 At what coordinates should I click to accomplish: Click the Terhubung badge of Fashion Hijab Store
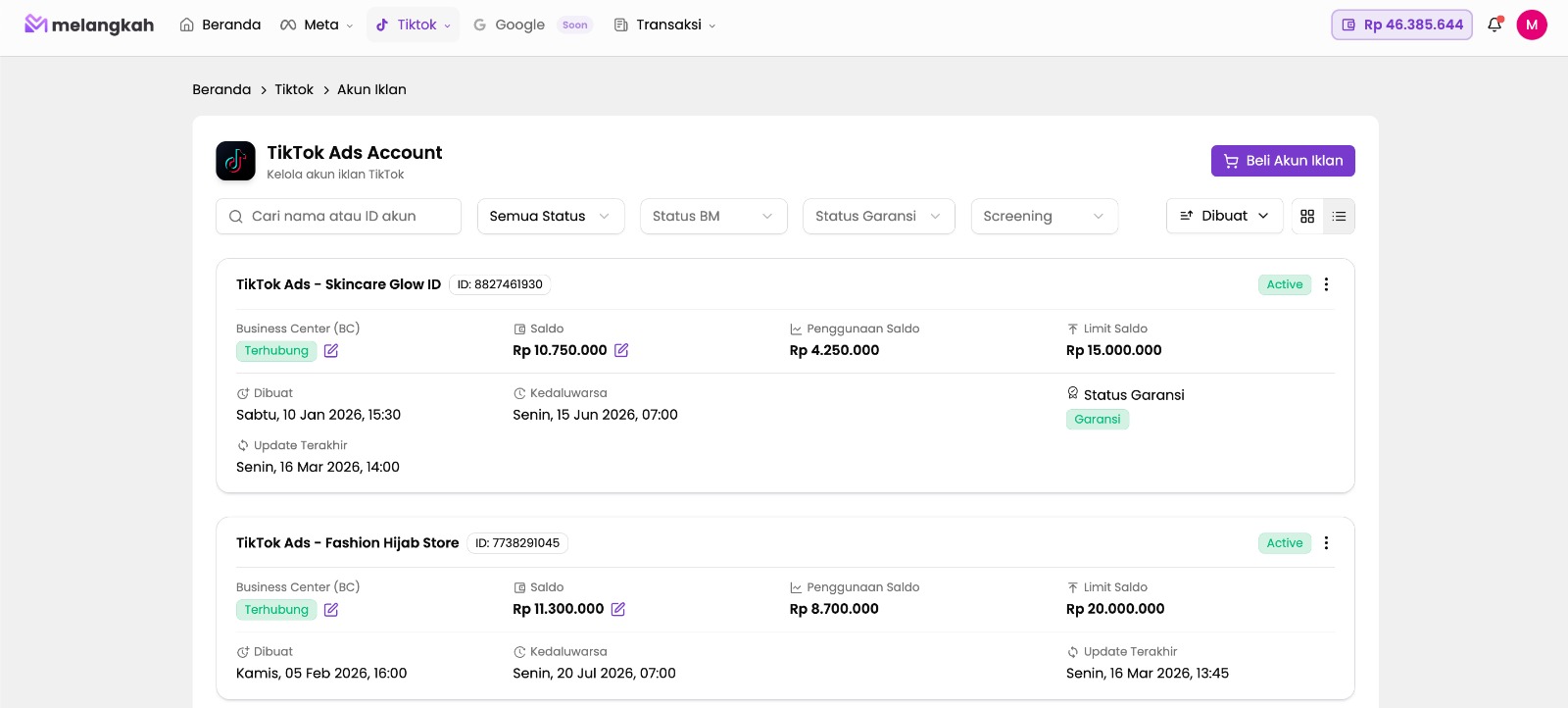coord(276,610)
